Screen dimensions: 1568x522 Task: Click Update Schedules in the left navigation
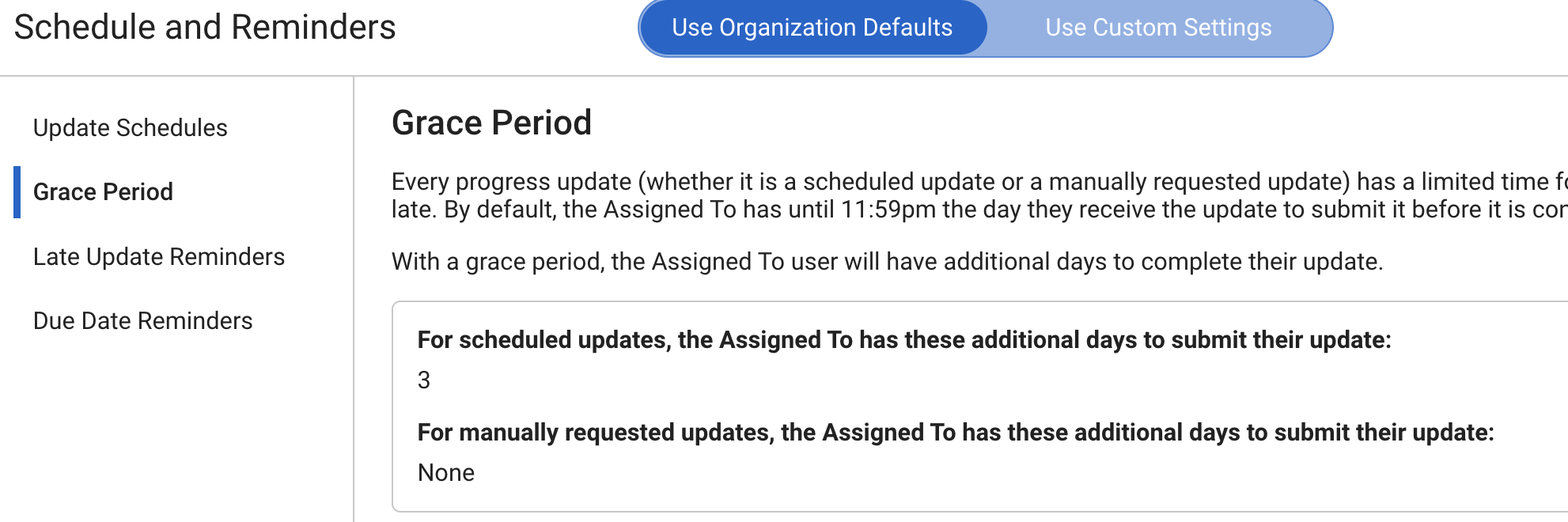(x=130, y=127)
